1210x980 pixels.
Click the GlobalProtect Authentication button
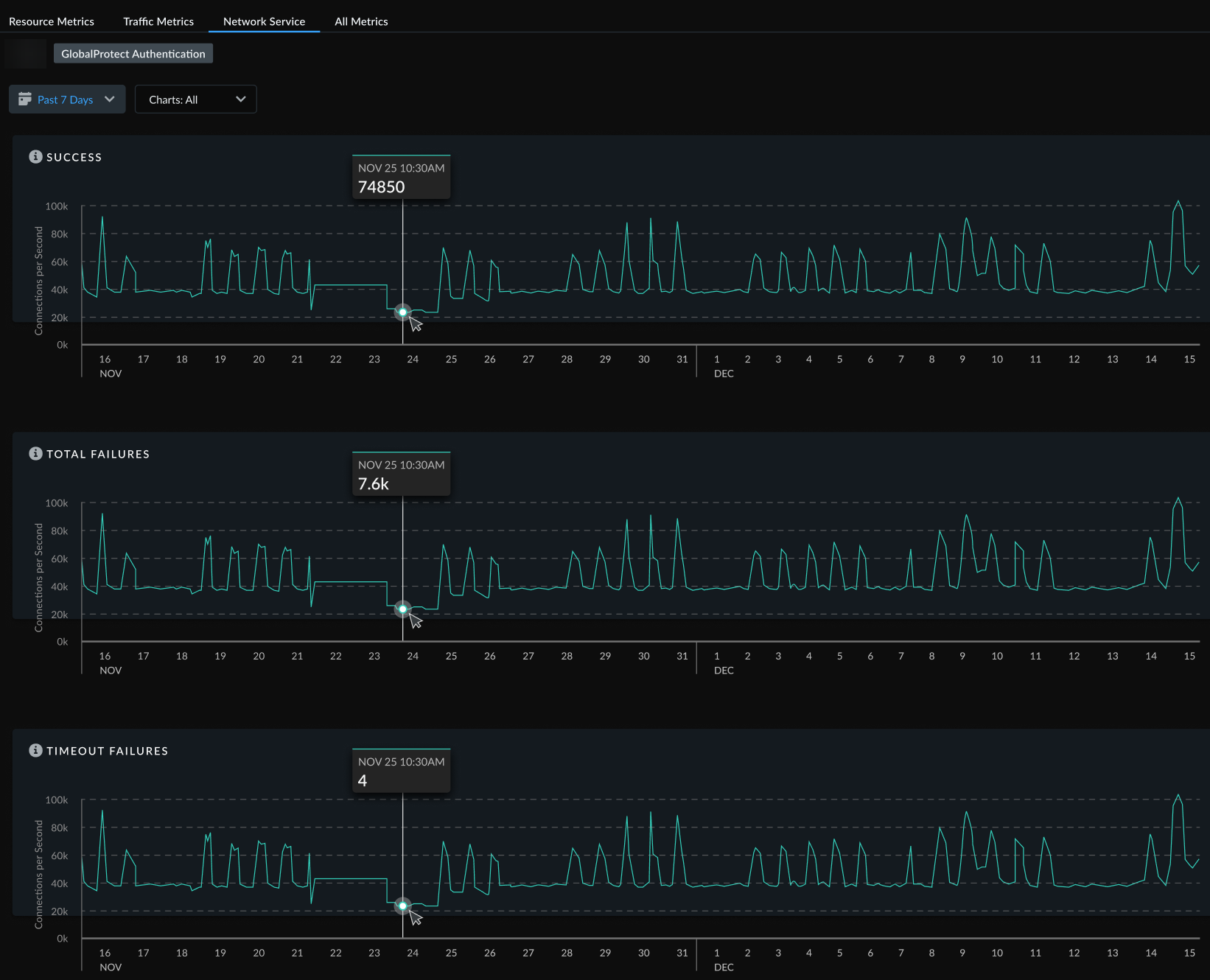(x=133, y=54)
